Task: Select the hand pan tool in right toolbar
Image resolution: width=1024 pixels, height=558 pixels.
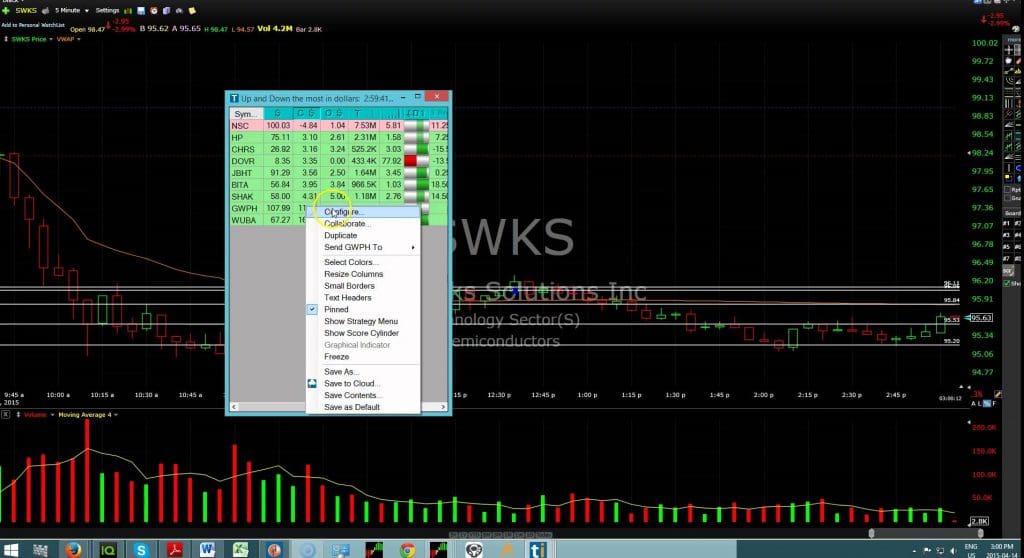Action: coord(1008,60)
